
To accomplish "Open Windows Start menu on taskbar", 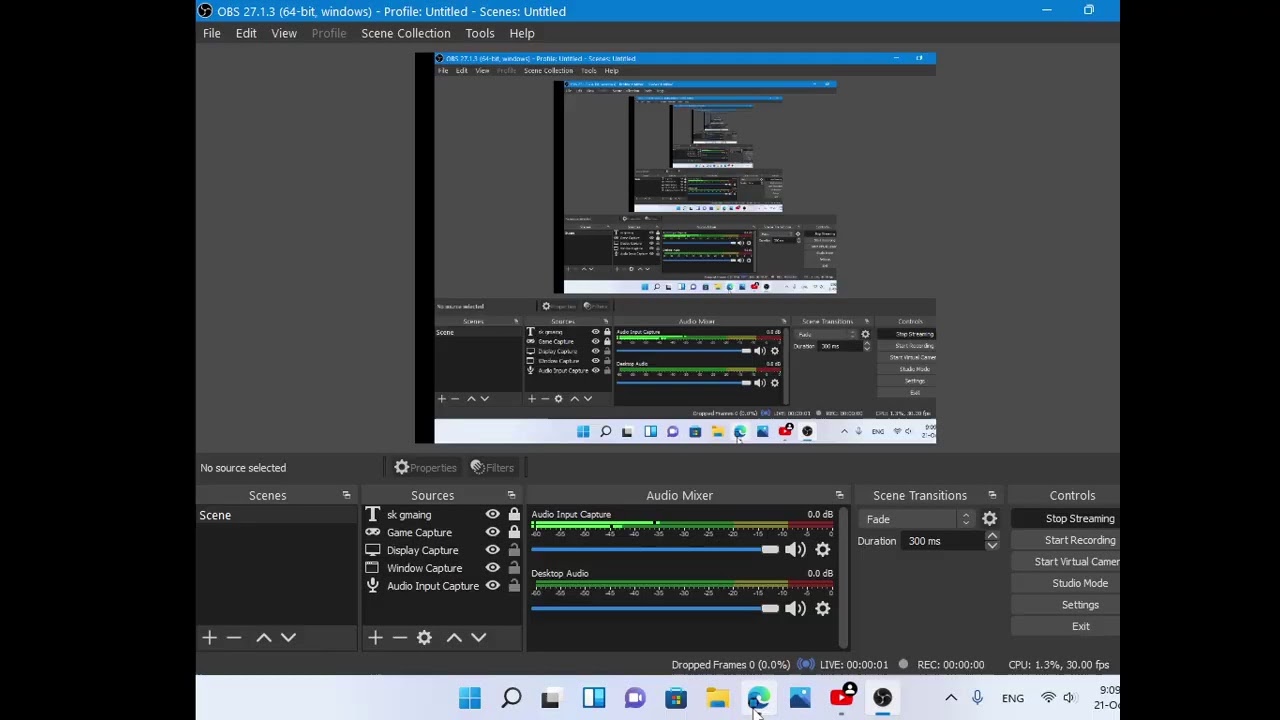I will (x=469, y=697).
